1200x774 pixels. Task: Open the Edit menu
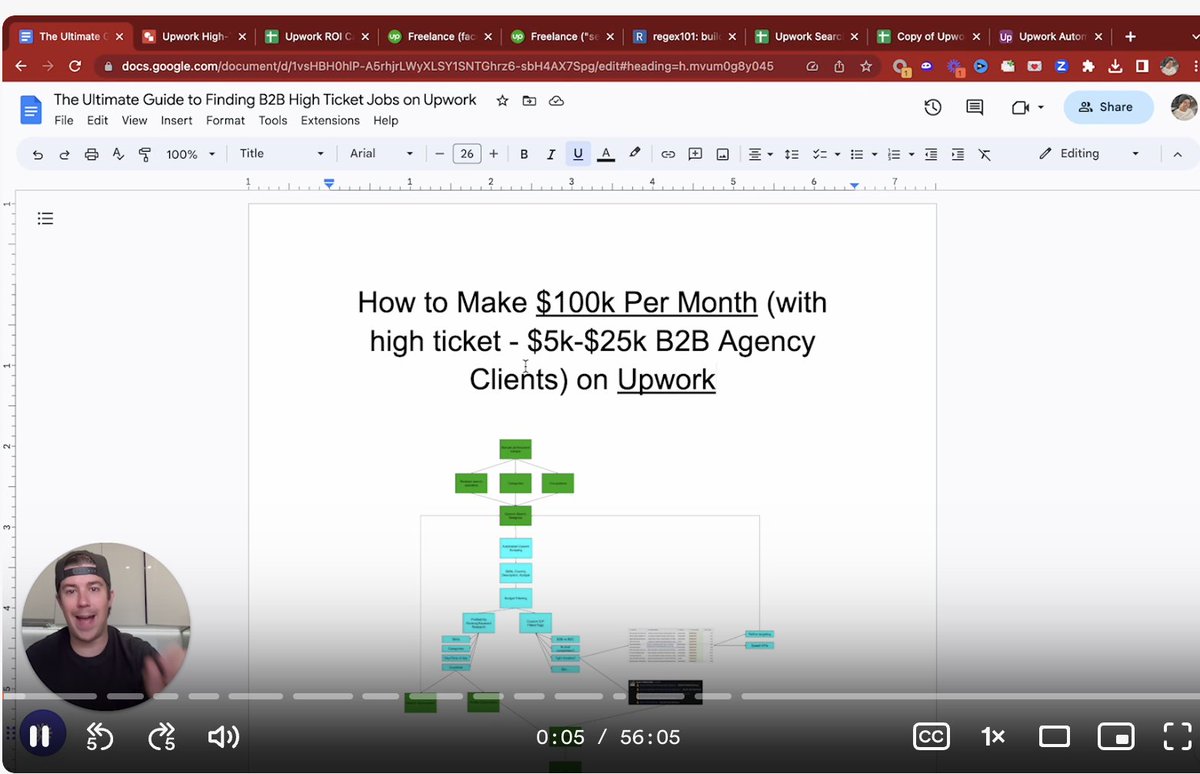(x=97, y=121)
